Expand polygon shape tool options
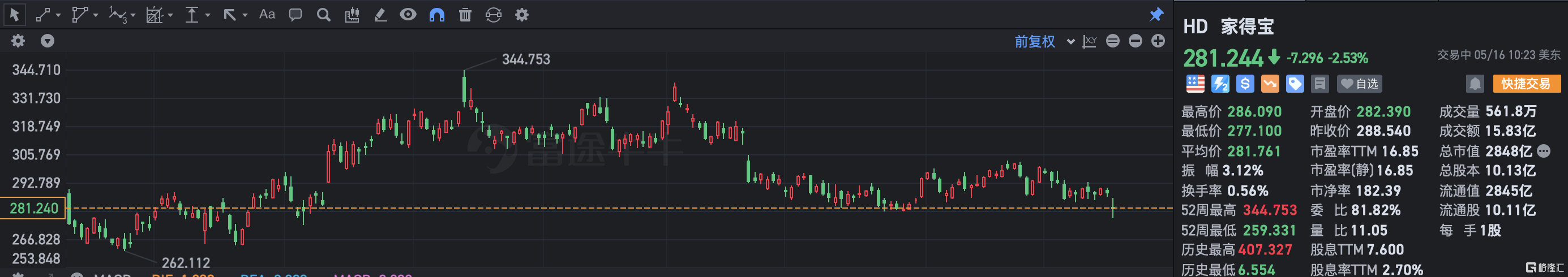 96,15
